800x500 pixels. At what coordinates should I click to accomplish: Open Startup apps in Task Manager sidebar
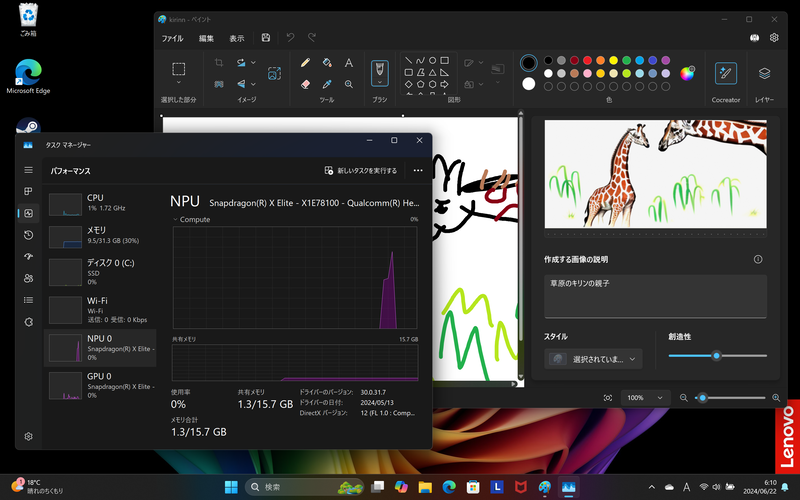pos(29,257)
